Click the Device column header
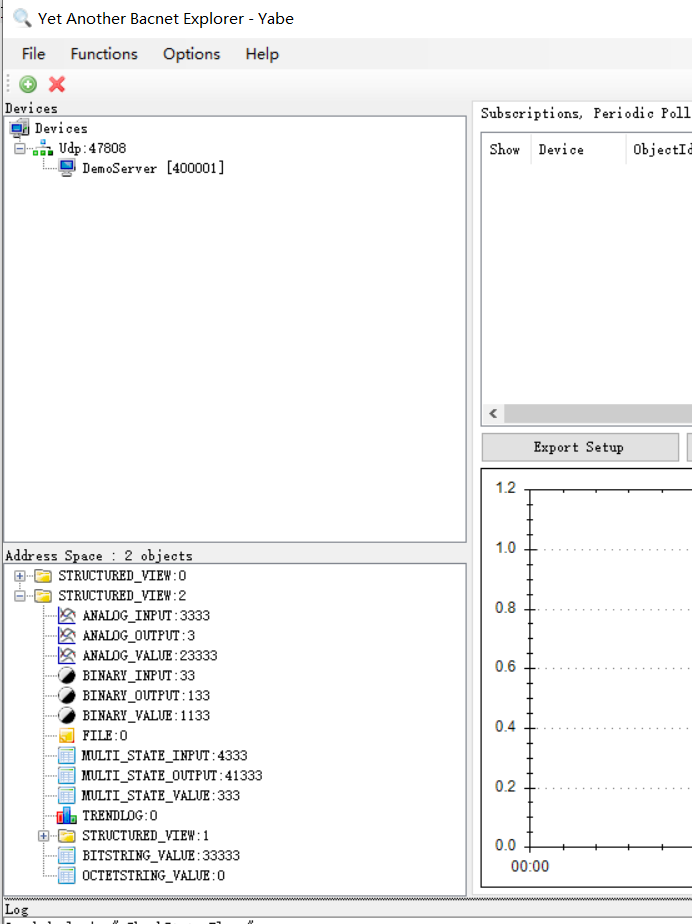 pyautogui.click(x=561, y=150)
